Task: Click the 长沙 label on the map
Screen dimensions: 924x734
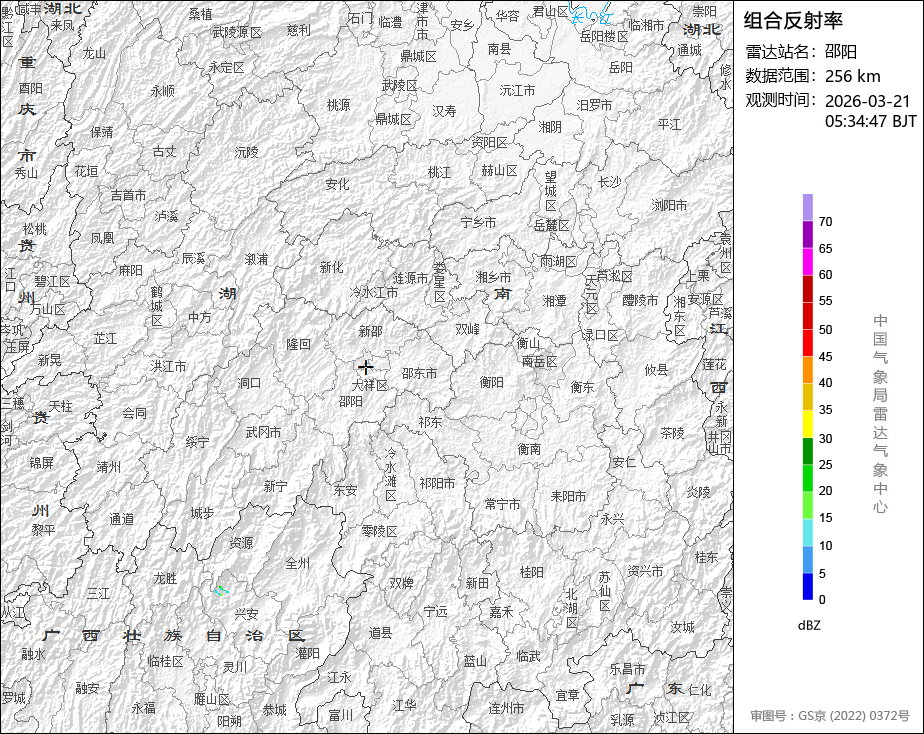Action: [609, 182]
